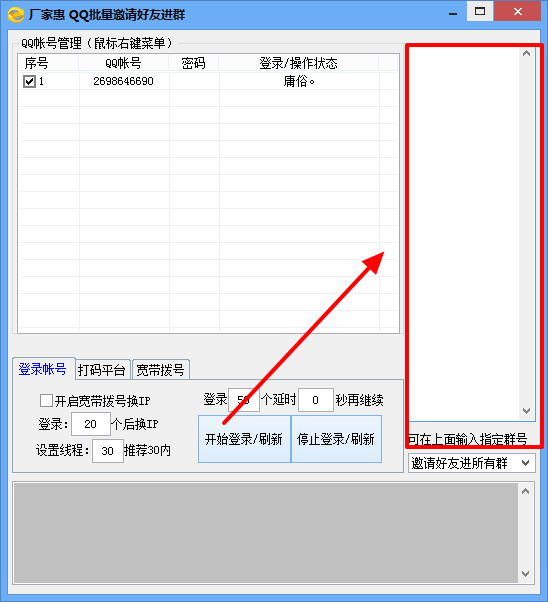Click the up arrow of group list scrollbar
Viewport: 548px width, 602px height.
(526, 53)
